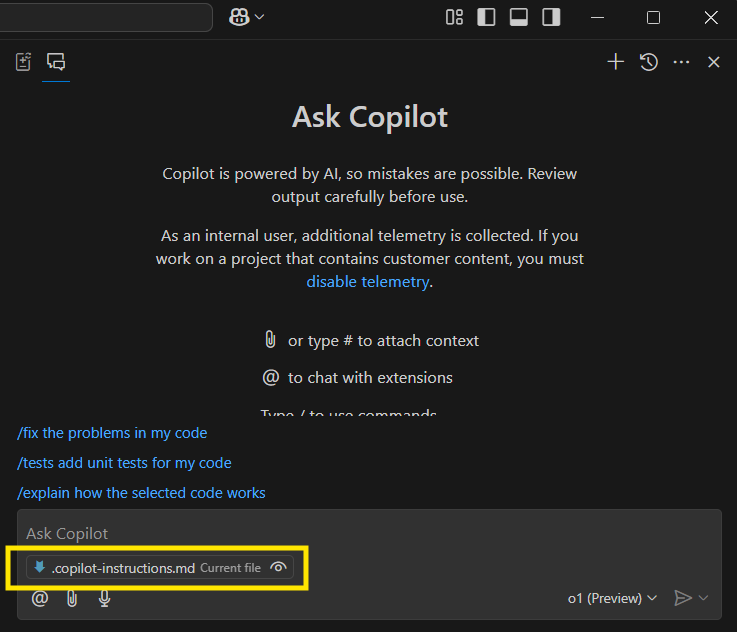Toggle eye icon for .copilot-instructions.md context
Viewport: 737px width, 632px height.
pyautogui.click(x=279, y=568)
